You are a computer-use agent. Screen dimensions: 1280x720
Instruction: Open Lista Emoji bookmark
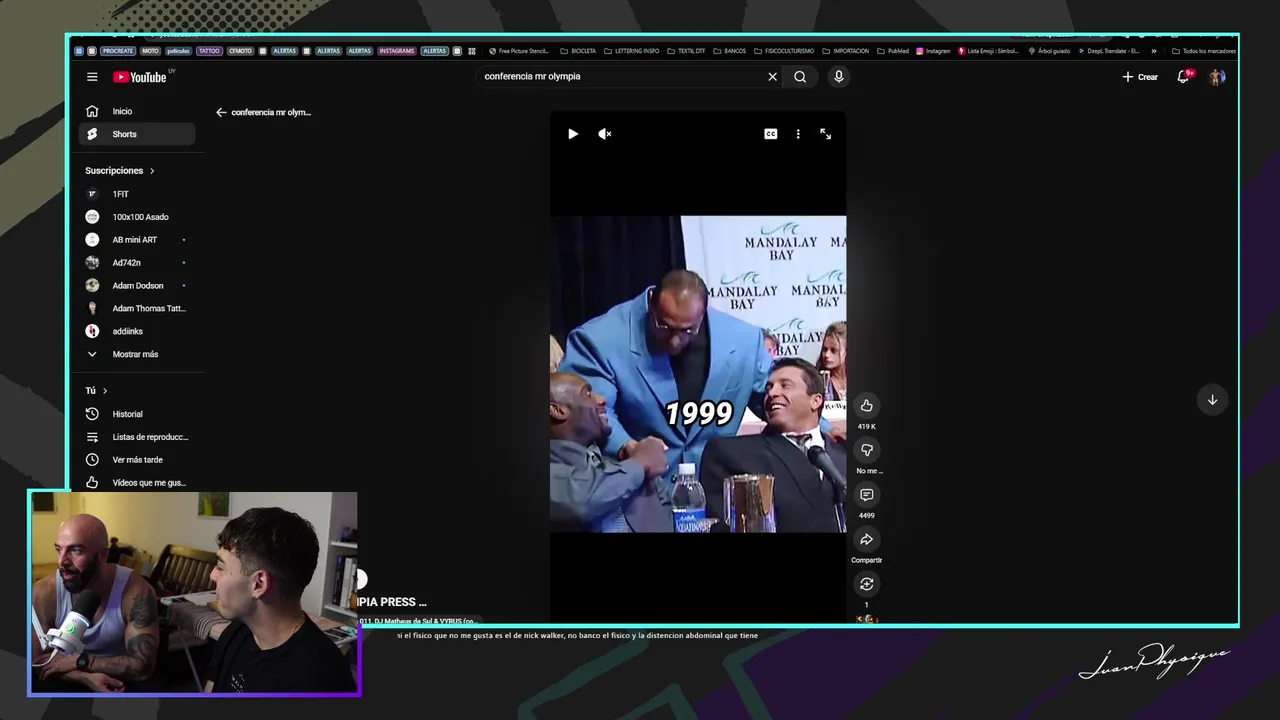[989, 51]
